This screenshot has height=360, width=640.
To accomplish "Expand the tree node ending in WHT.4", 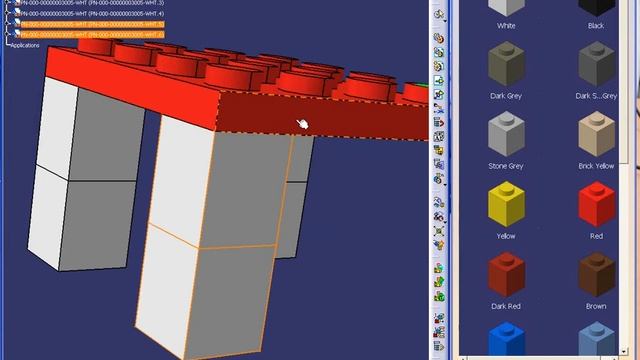I will tap(7, 13).
